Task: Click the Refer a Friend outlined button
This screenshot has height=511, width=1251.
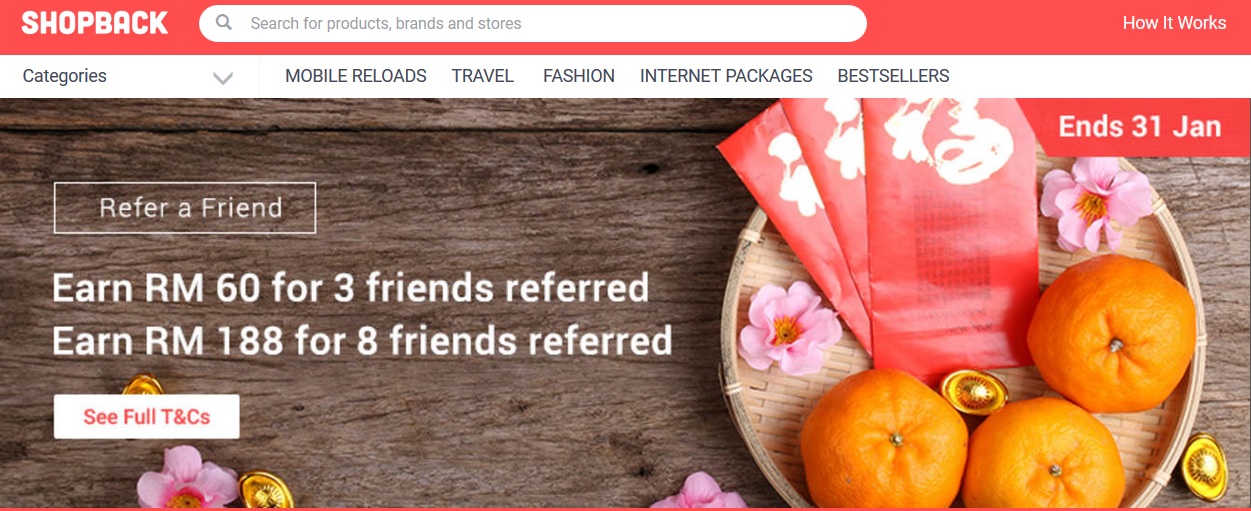Action: [x=185, y=208]
